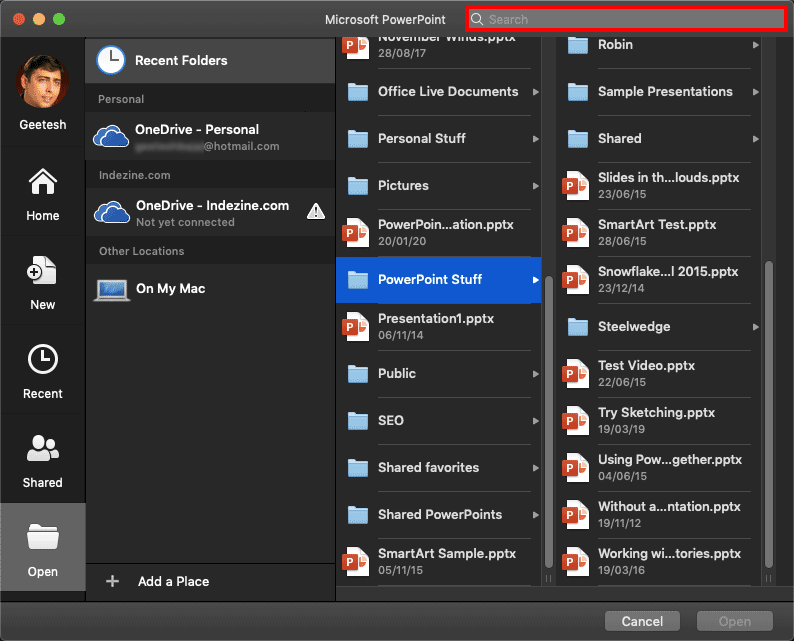
Task: Expand the Personal Stuff folder arrow
Action: click(535, 139)
